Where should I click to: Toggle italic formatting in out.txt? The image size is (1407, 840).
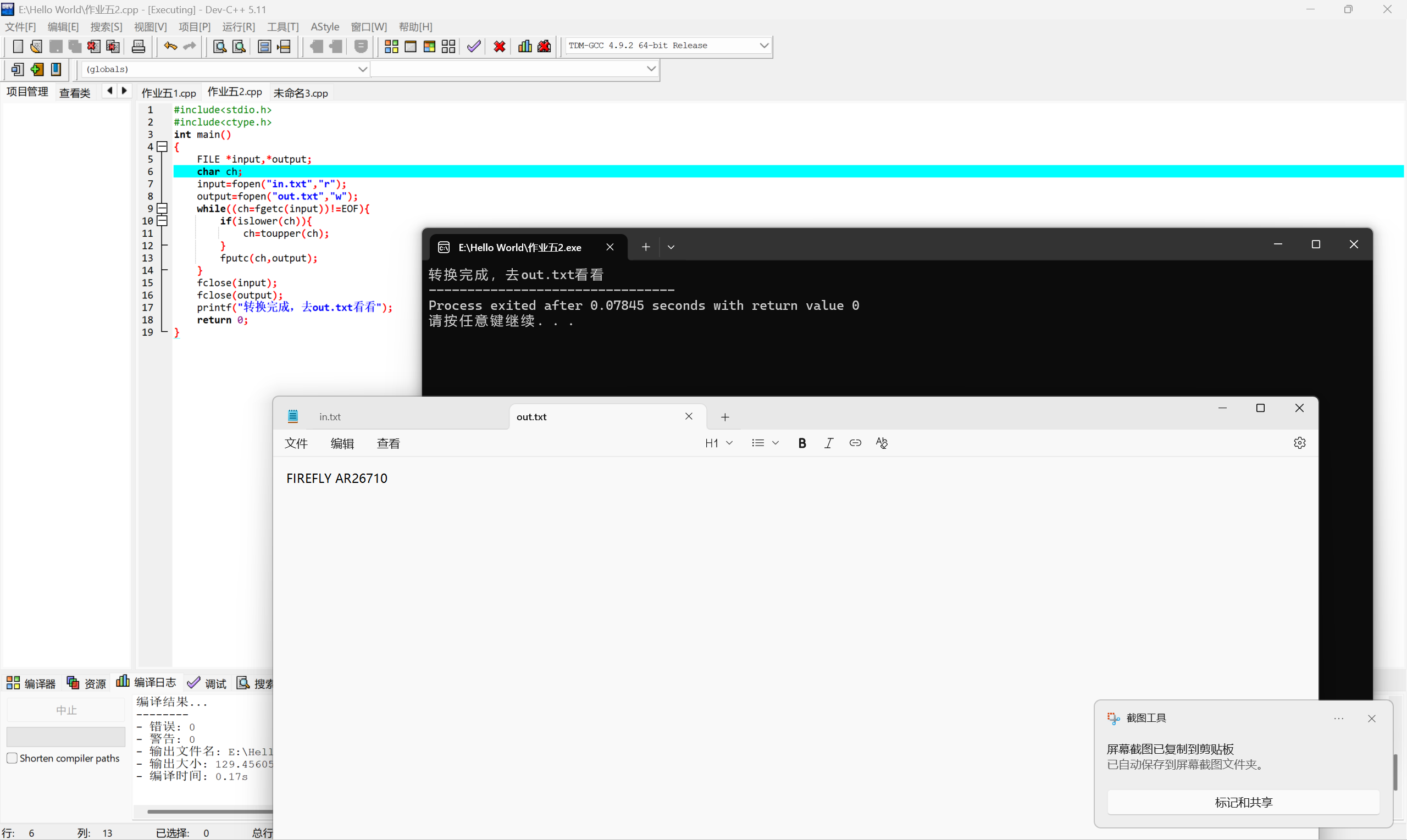pyautogui.click(x=829, y=443)
